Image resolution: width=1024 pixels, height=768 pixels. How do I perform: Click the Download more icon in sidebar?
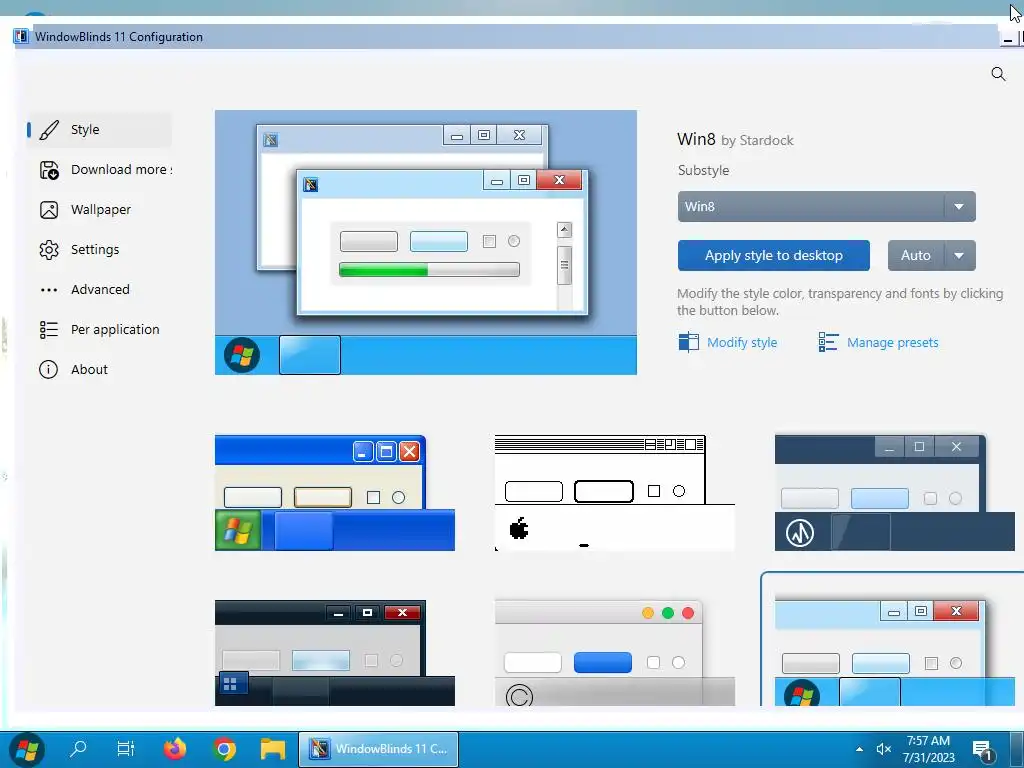point(49,170)
